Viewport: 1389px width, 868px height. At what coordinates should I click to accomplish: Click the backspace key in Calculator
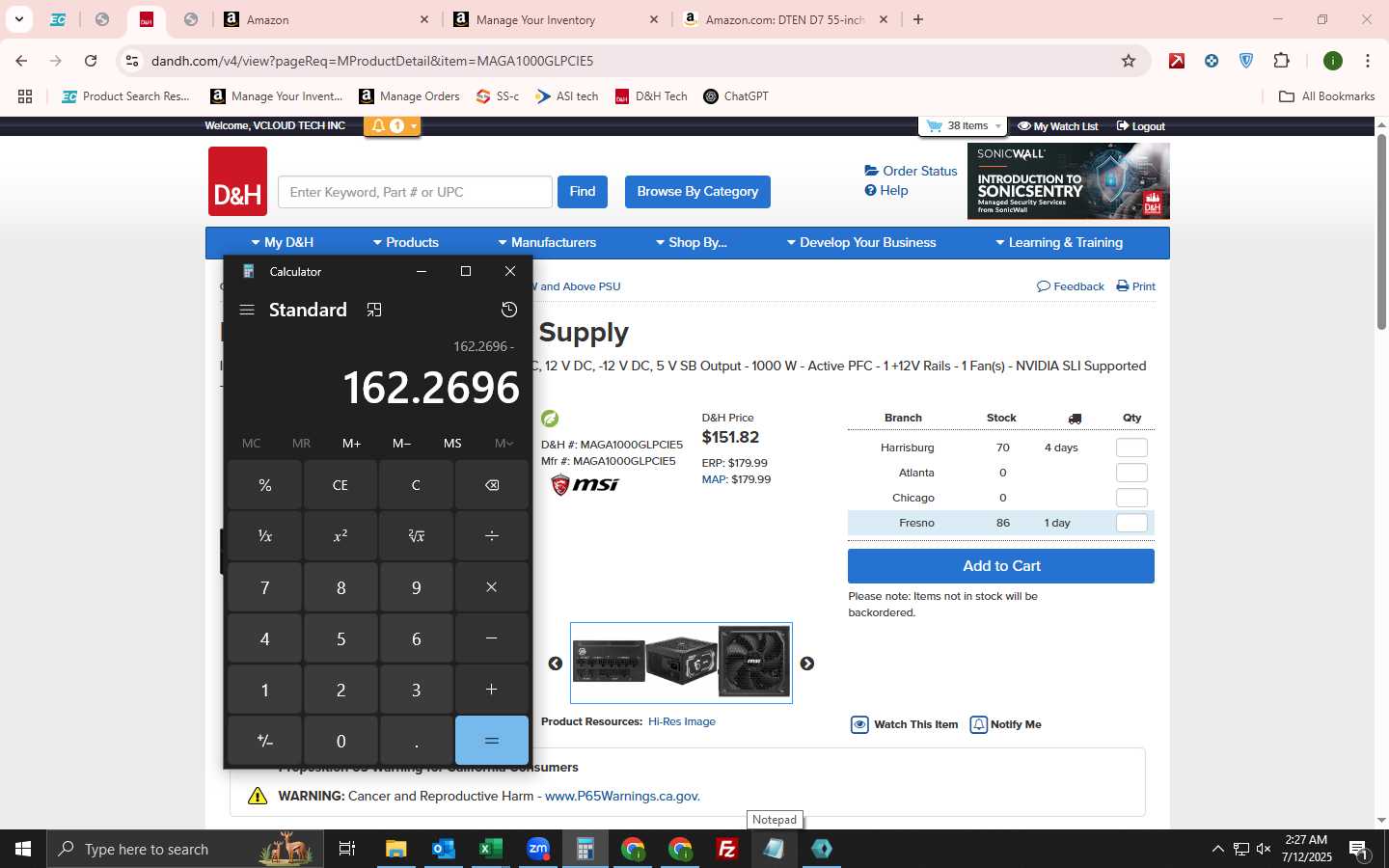tap(492, 485)
